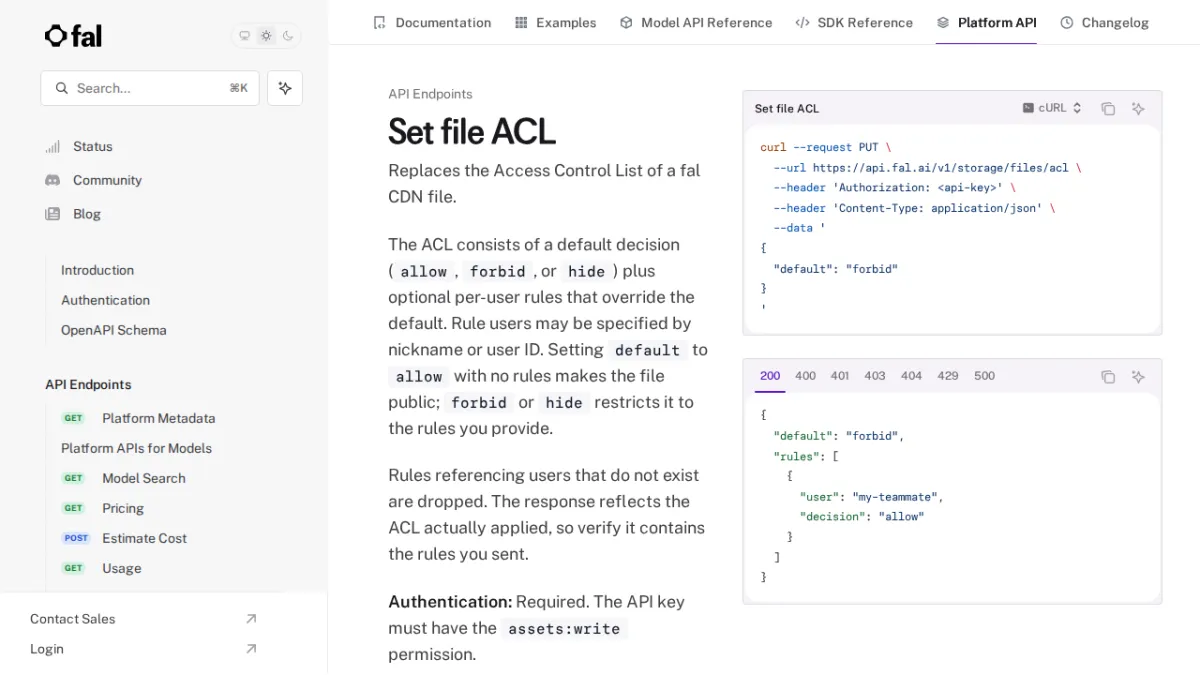This screenshot has height=675, width=1200.
Task: Click the API Endpoints sidebar heading
Action: tap(88, 384)
